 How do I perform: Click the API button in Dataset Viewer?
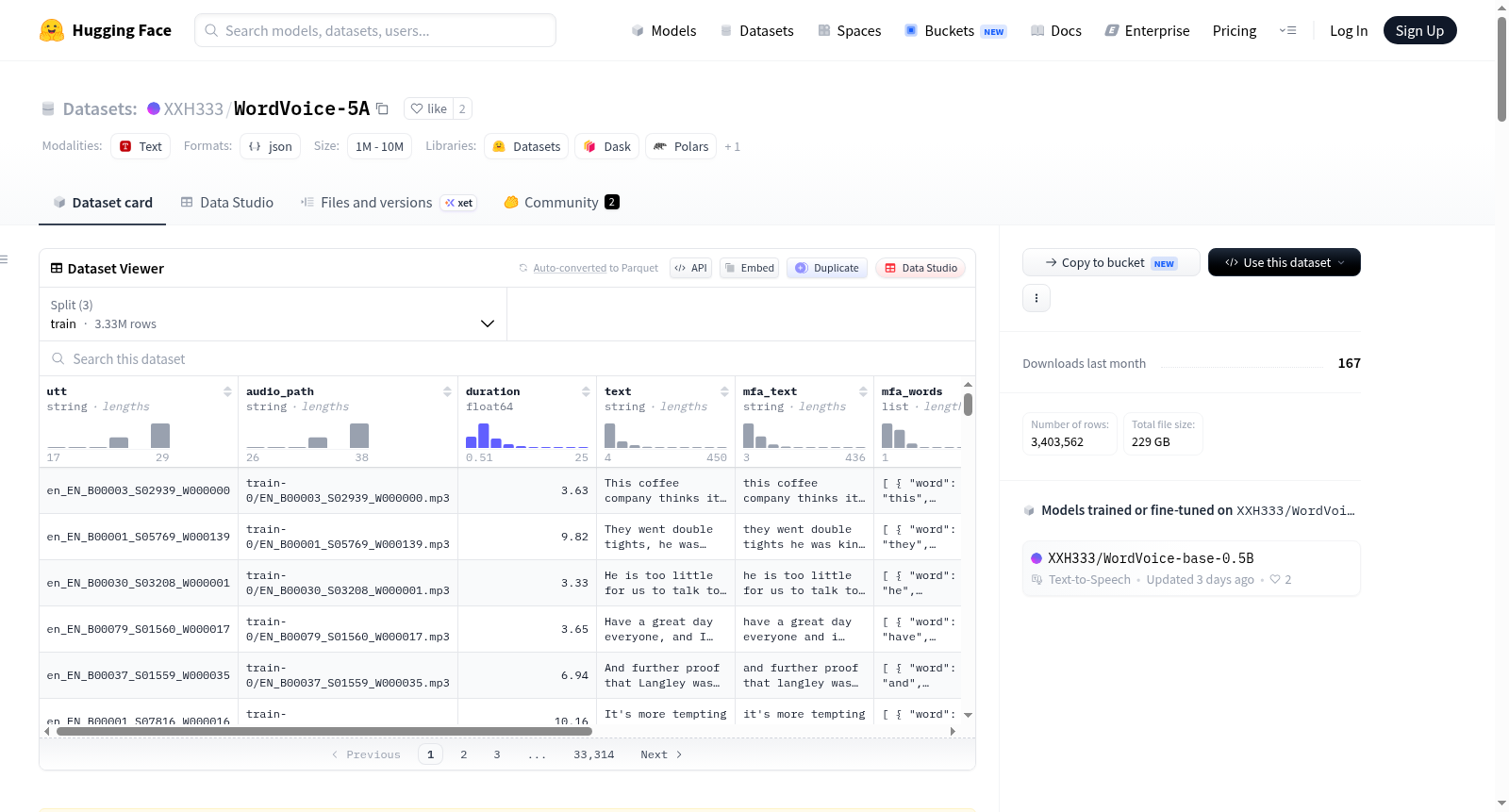point(690,268)
